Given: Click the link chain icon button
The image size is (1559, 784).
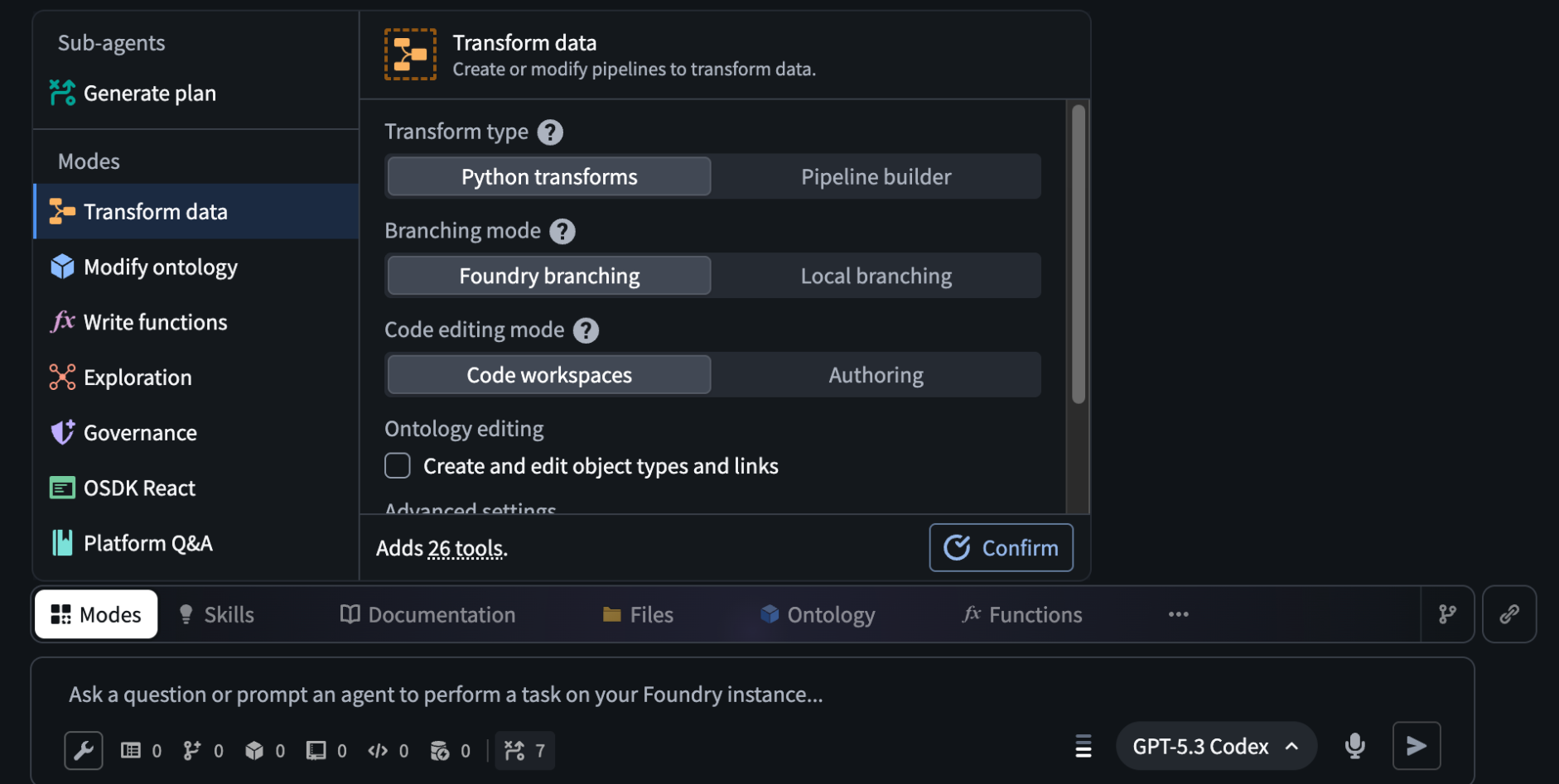Looking at the screenshot, I should pyautogui.click(x=1509, y=614).
